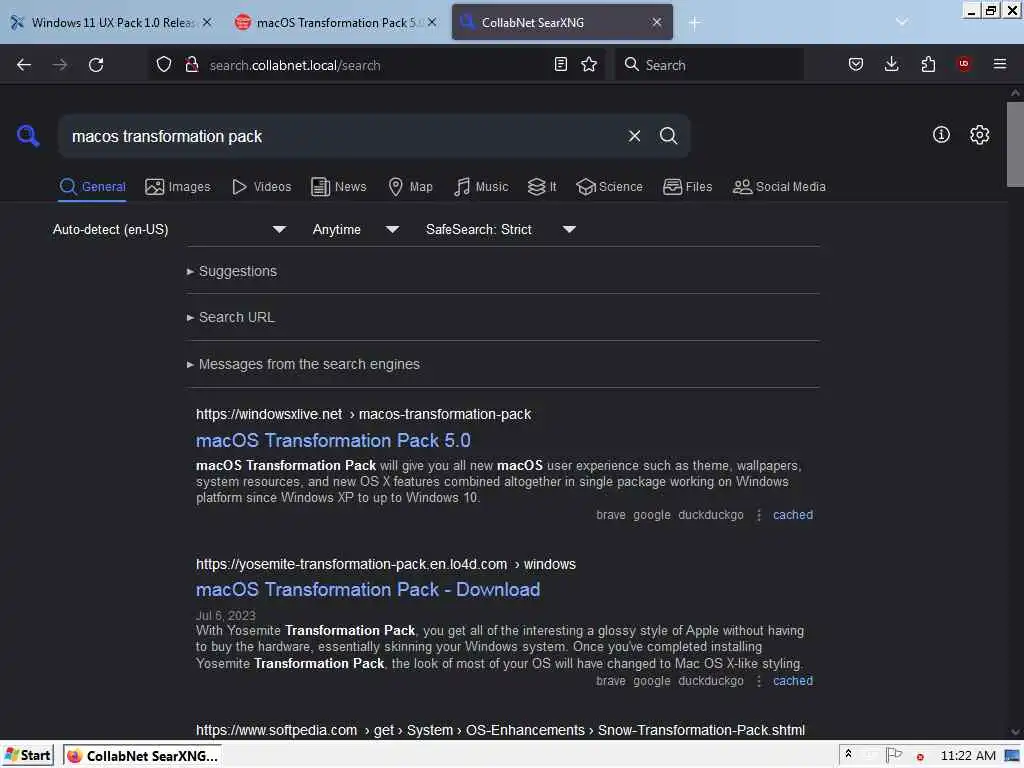Open the list all tabs chevron
The image size is (1024, 768).
coord(902,22)
